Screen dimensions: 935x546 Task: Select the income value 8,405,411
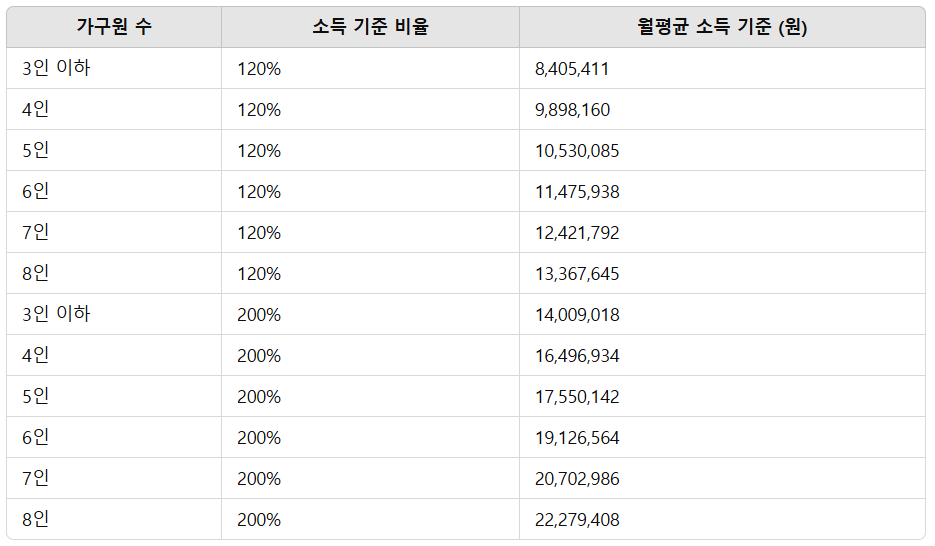[x=572, y=69]
